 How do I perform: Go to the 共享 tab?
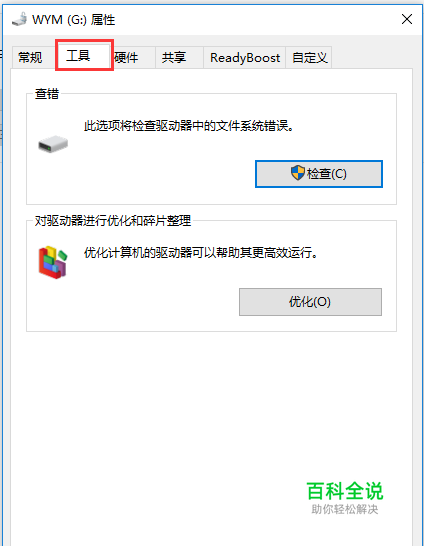tap(174, 57)
